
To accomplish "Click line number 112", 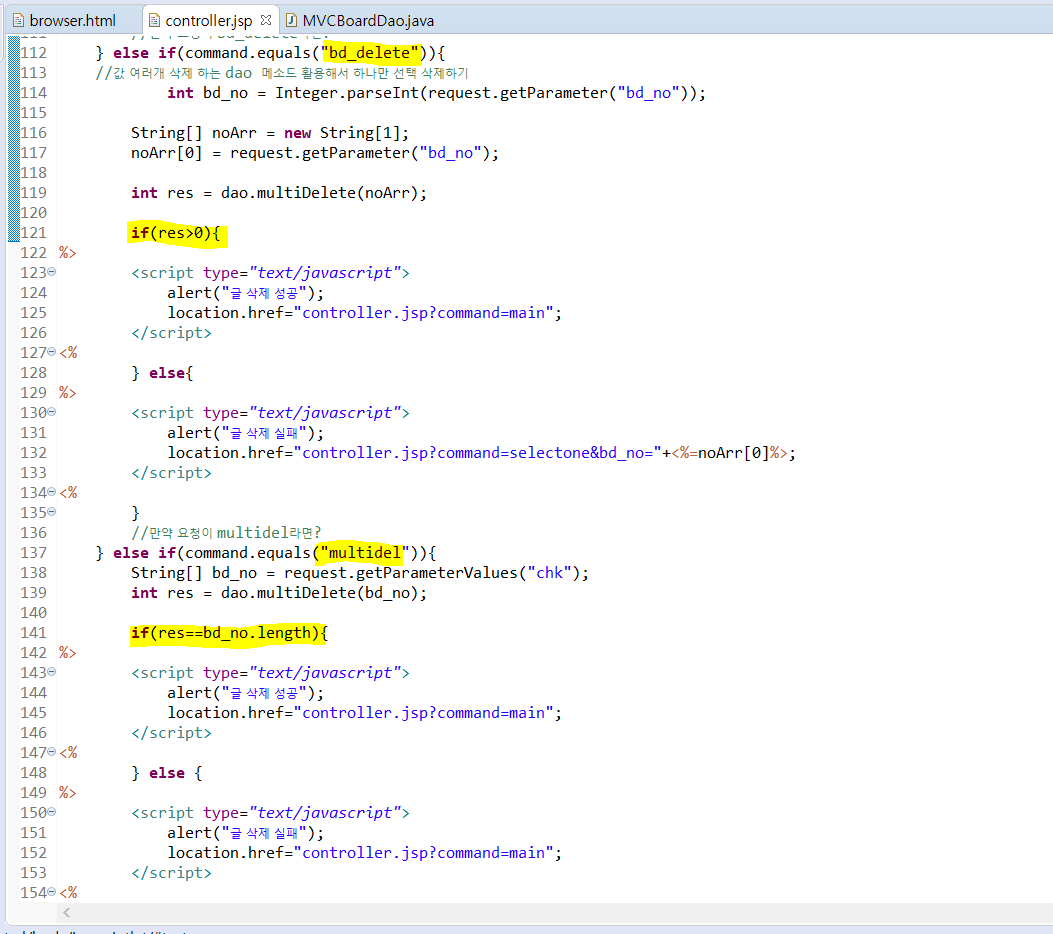I will tap(34, 53).
